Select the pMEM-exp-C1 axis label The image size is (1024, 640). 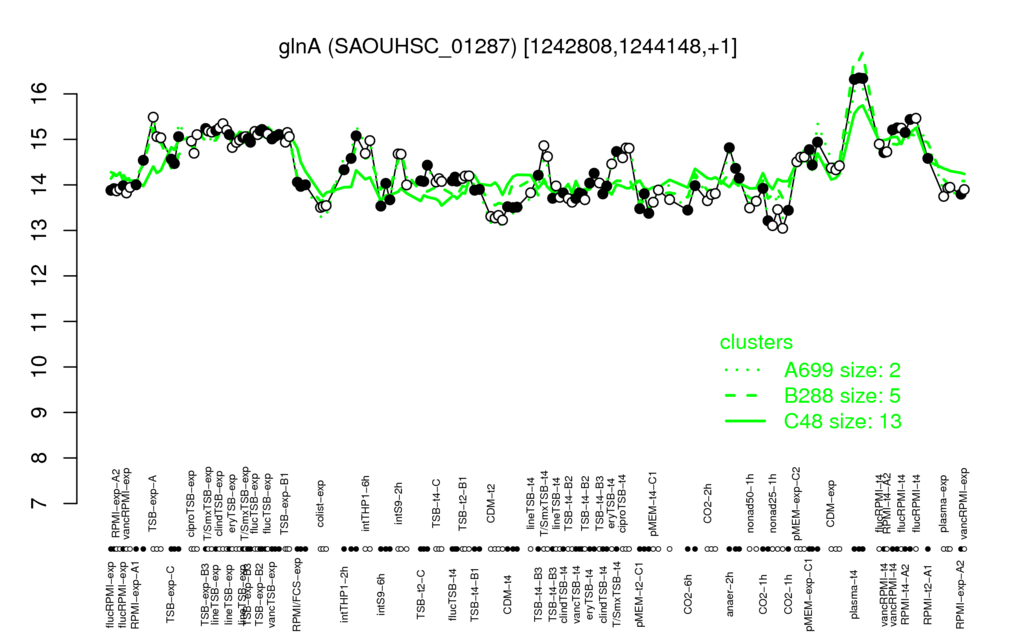coord(809,595)
